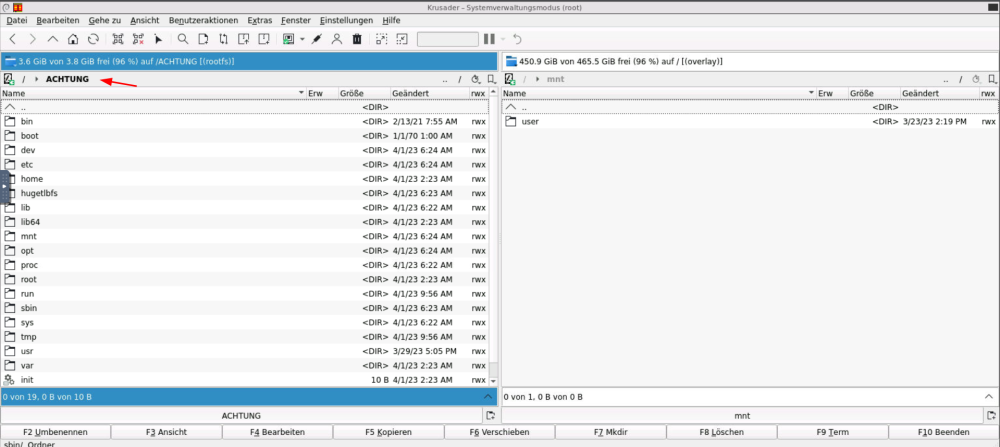Image resolution: width=1000 pixels, height=447 pixels.
Task: Jump to the home directory icon
Action: (x=73, y=40)
